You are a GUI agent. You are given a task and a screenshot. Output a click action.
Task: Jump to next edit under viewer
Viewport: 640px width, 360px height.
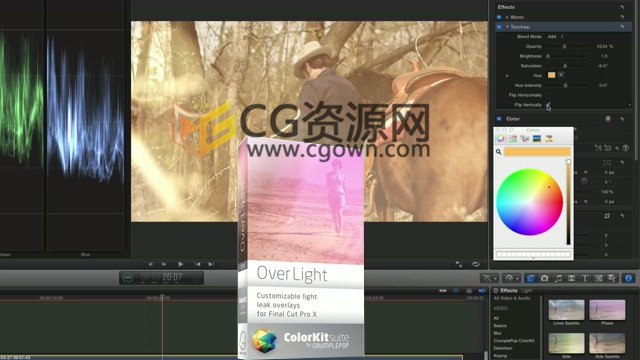pos(211,264)
